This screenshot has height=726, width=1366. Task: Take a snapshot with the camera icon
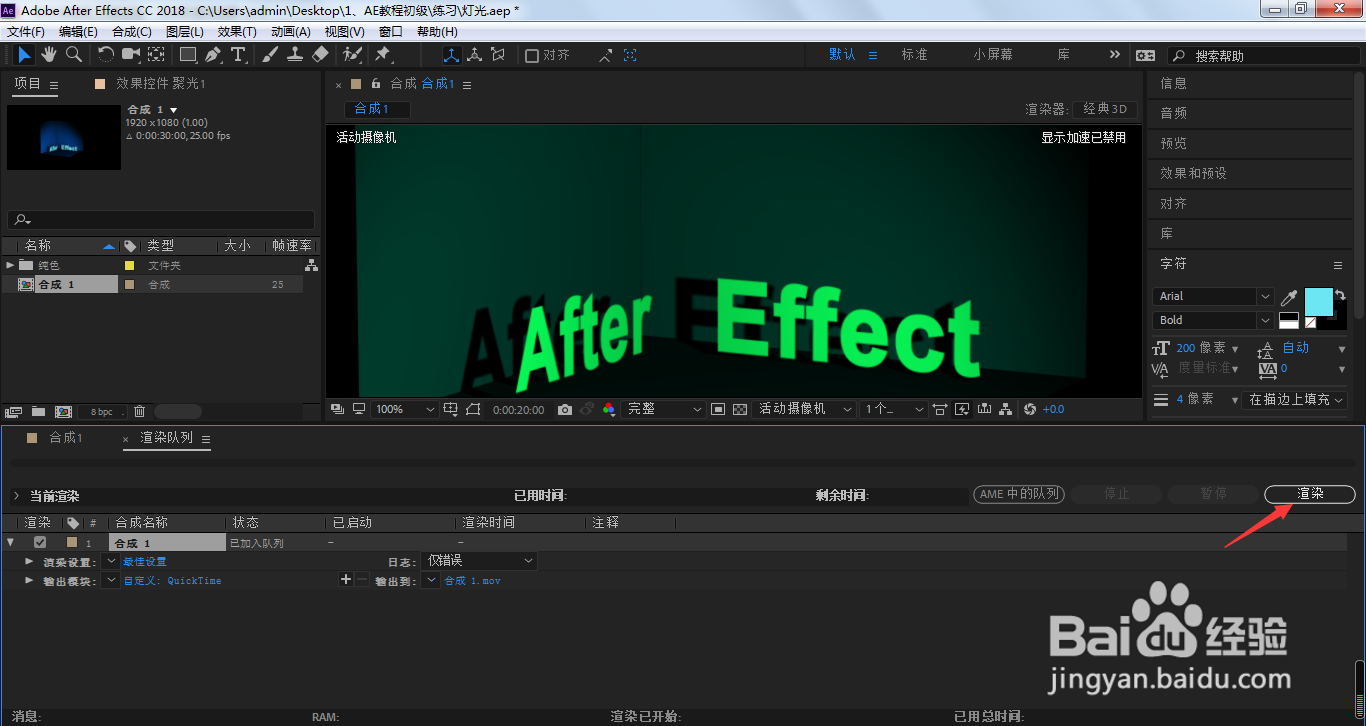coord(565,409)
